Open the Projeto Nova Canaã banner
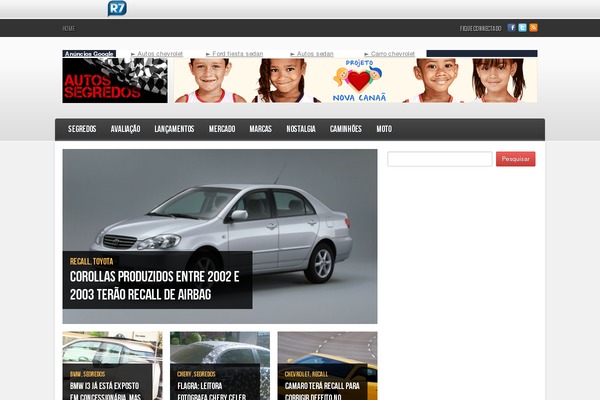600x400 pixels. (x=355, y=80)
